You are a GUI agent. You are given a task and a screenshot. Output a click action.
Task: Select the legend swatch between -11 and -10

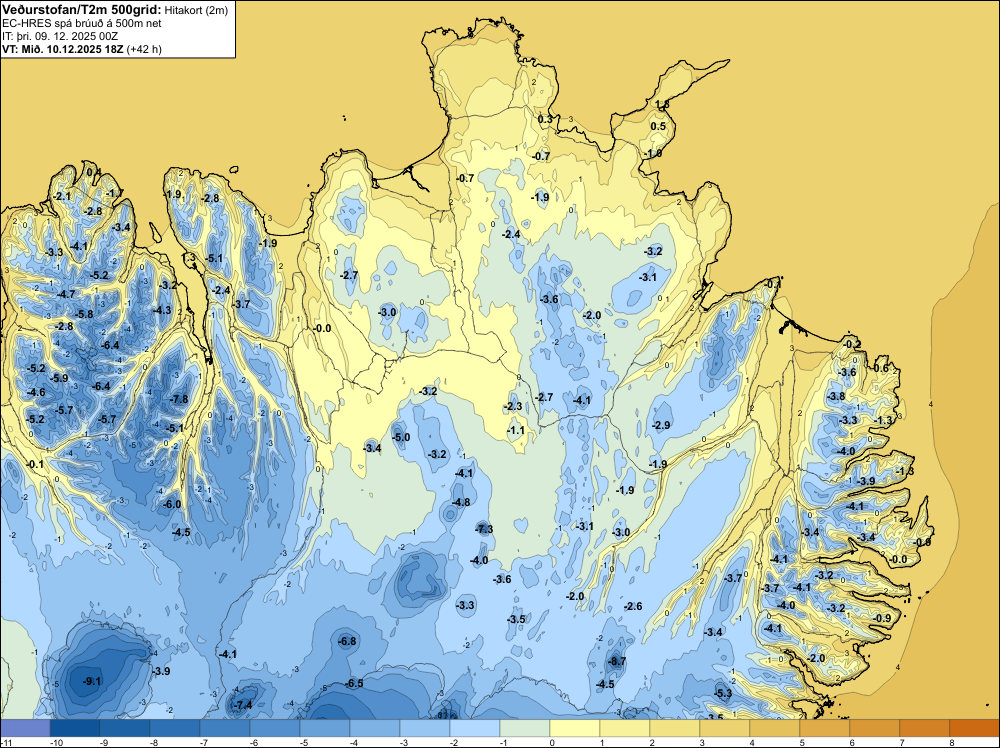click(25, 728)
